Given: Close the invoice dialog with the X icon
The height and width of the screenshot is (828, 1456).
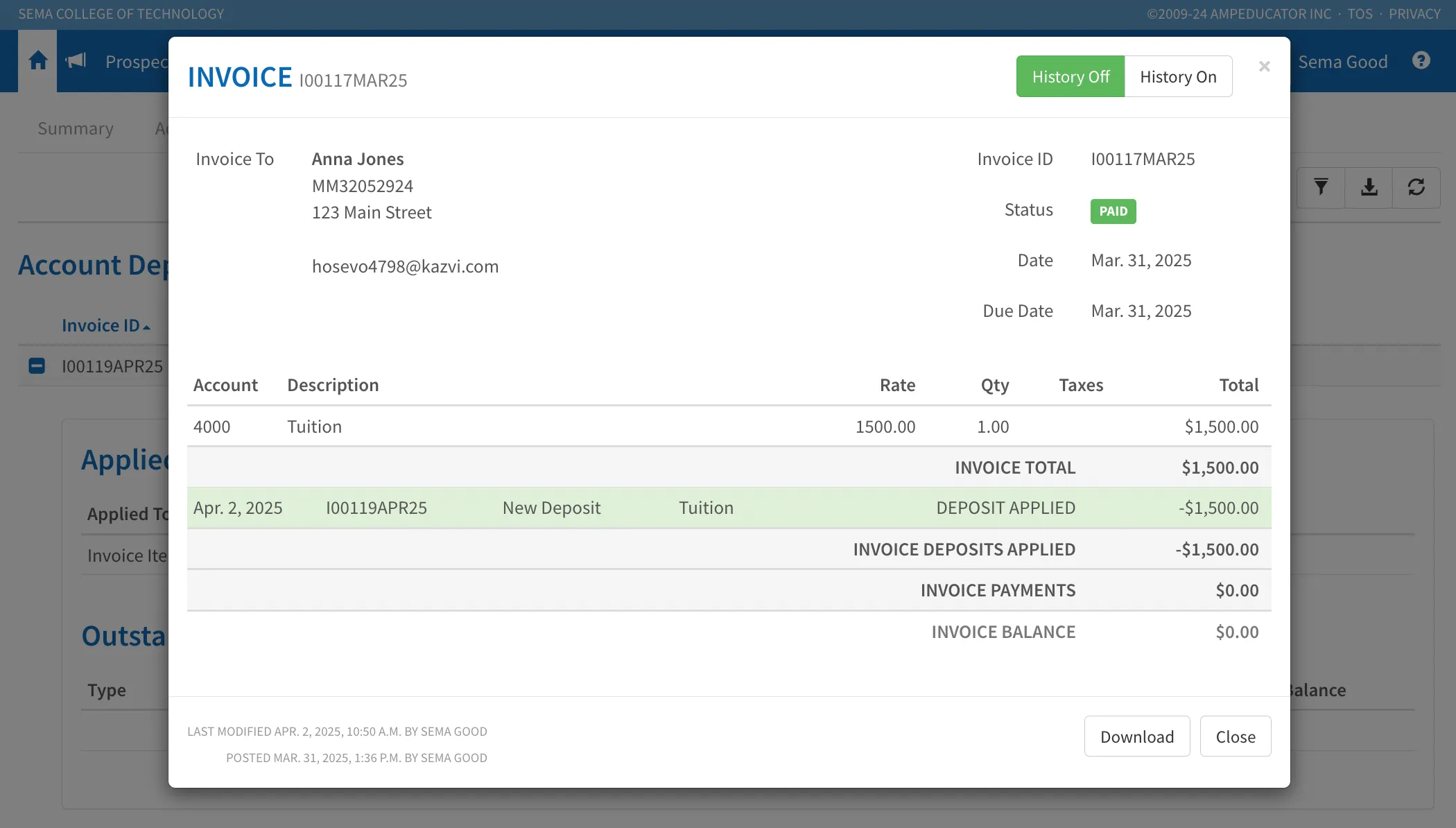Looking at the screenshot, I should 1264,67.
